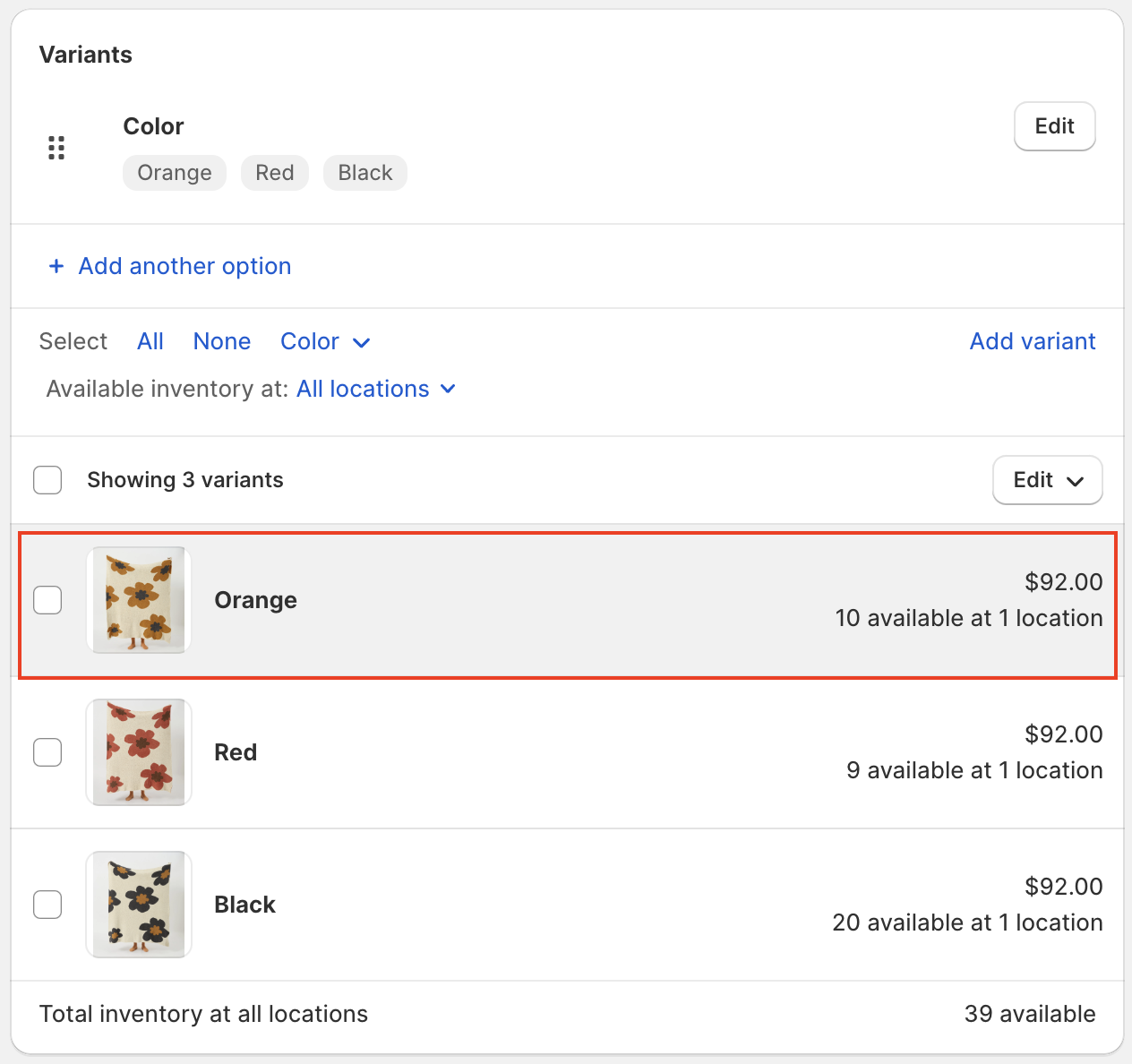The image size is (1132, 1064).
Task: Click the Edit button for Color option
Action: pos(1054,126)
